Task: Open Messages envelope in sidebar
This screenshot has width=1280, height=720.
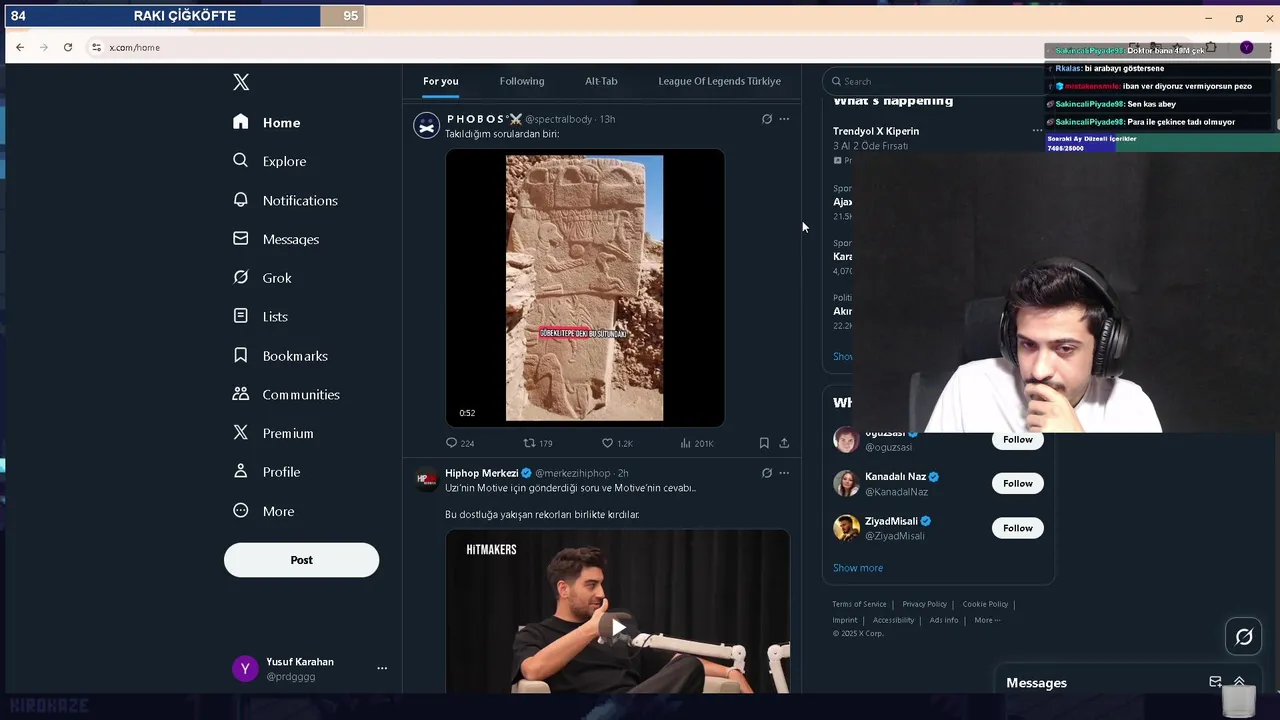Action: (x=275, y=239)
